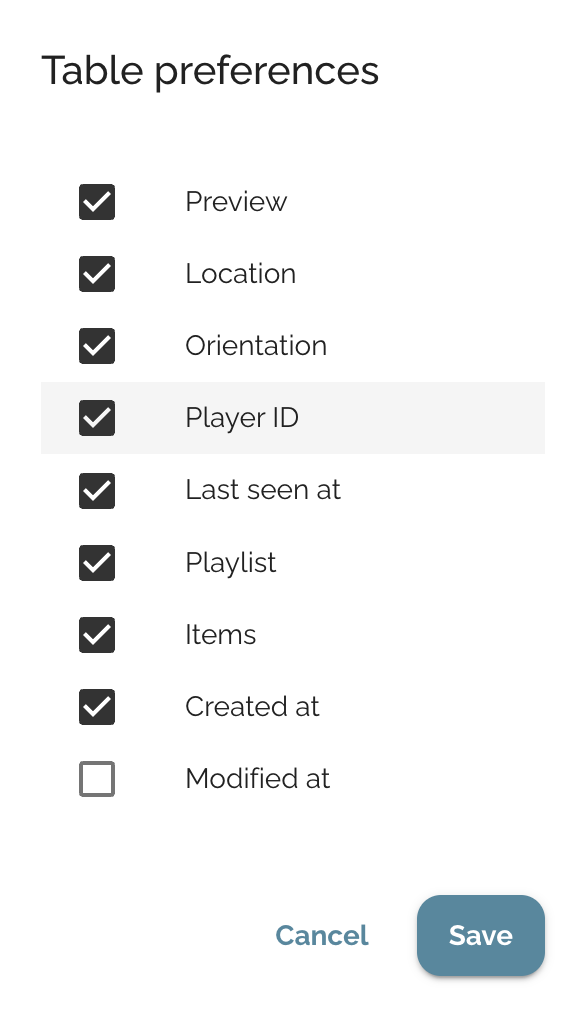
Task: Disable the Orientation column
Action: click(x=97, y=346)
